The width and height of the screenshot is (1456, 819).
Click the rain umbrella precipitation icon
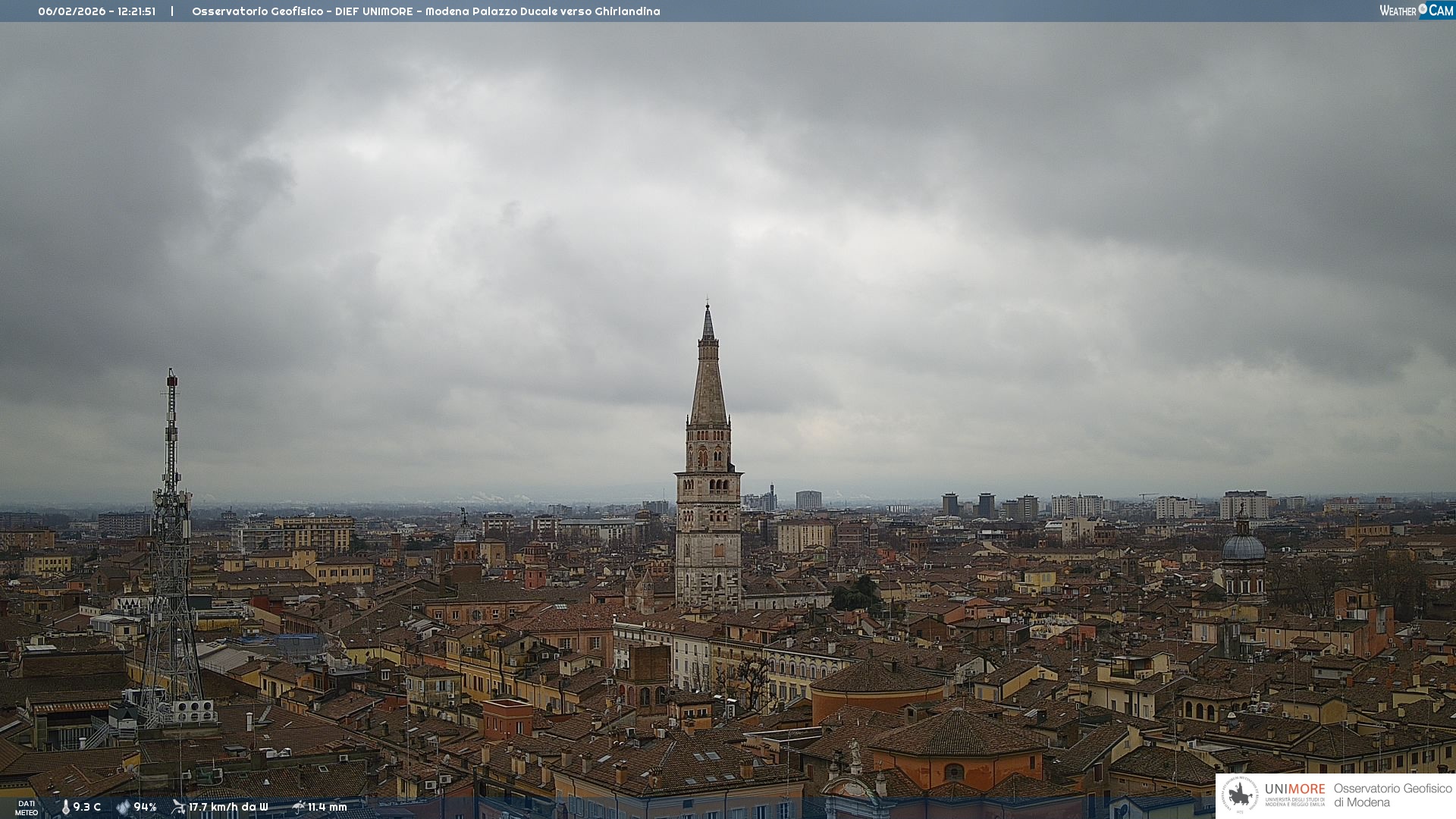pos(298,807)
